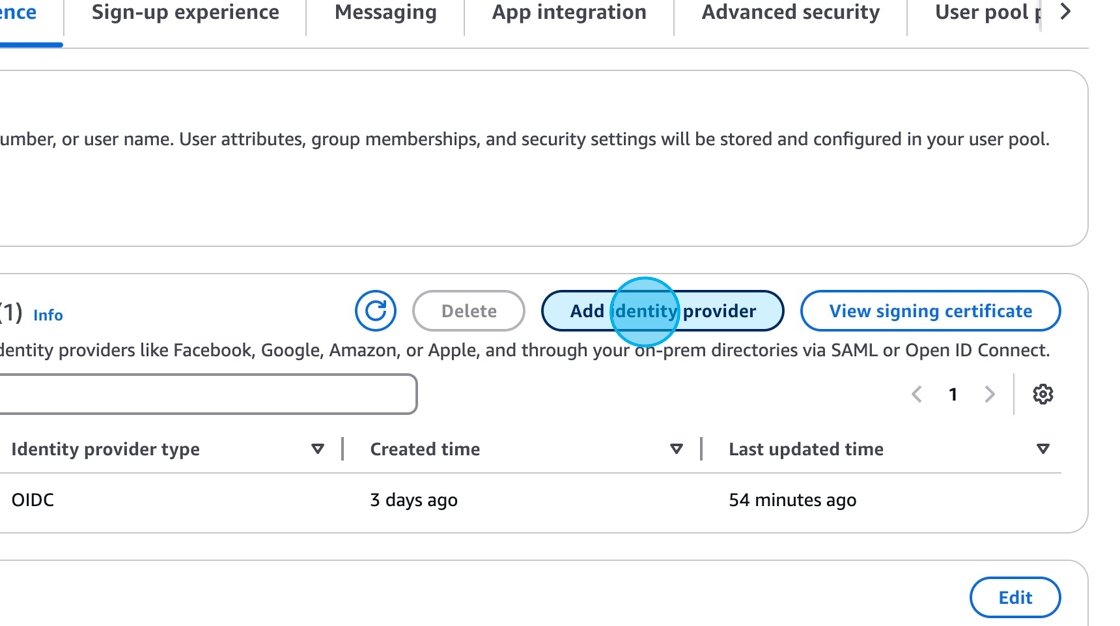This screenshot has height=626, width=1120.
Task: Go to previous page of providers
Action: tap(917, 394)
